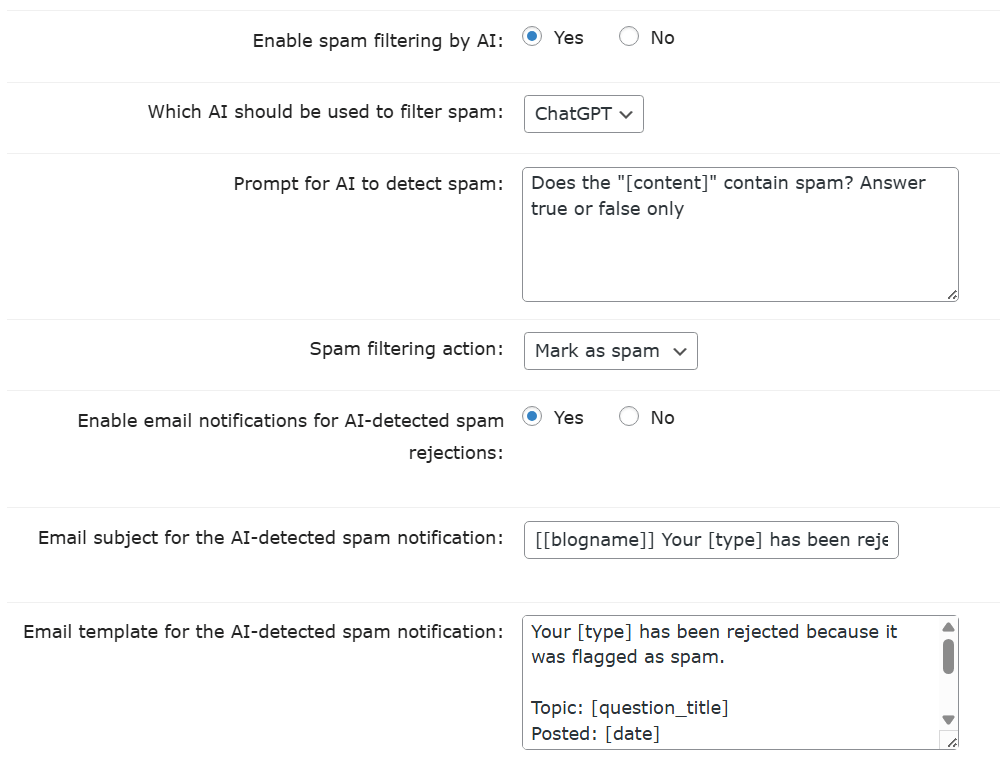
Task: Open the ChatGPT AI selection dropdown
Action: [x=583, y=114]
